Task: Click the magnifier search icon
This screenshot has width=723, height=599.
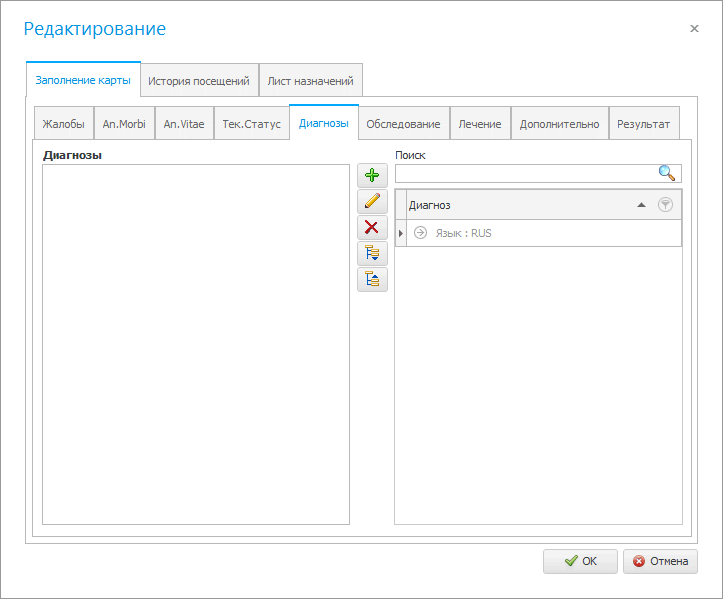Action: pos(667,173)
